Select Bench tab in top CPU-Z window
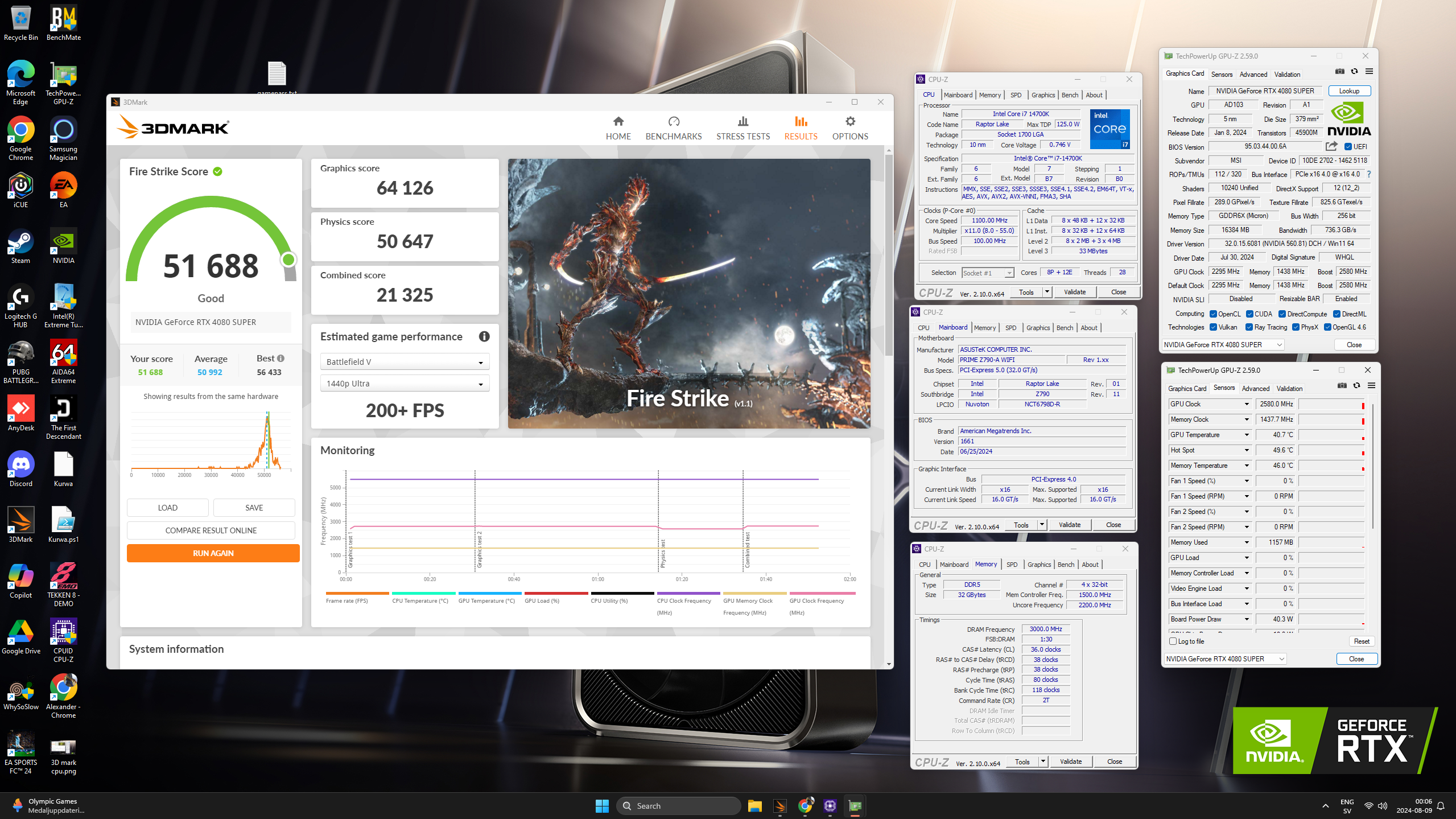 click(1070, 95)
